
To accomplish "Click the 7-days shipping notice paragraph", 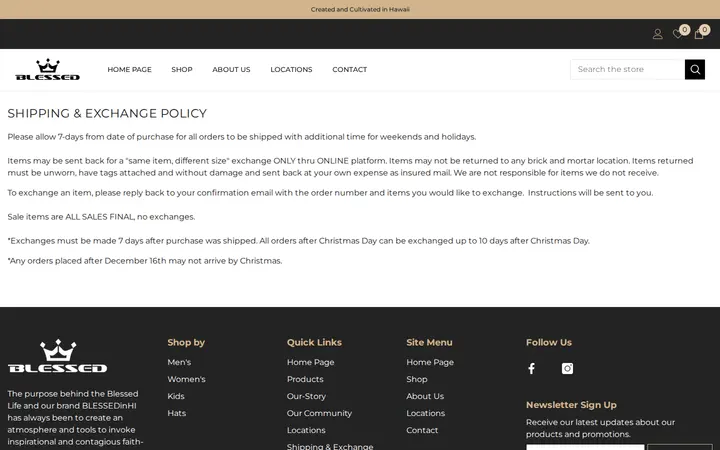I will [x=242, y=137].
